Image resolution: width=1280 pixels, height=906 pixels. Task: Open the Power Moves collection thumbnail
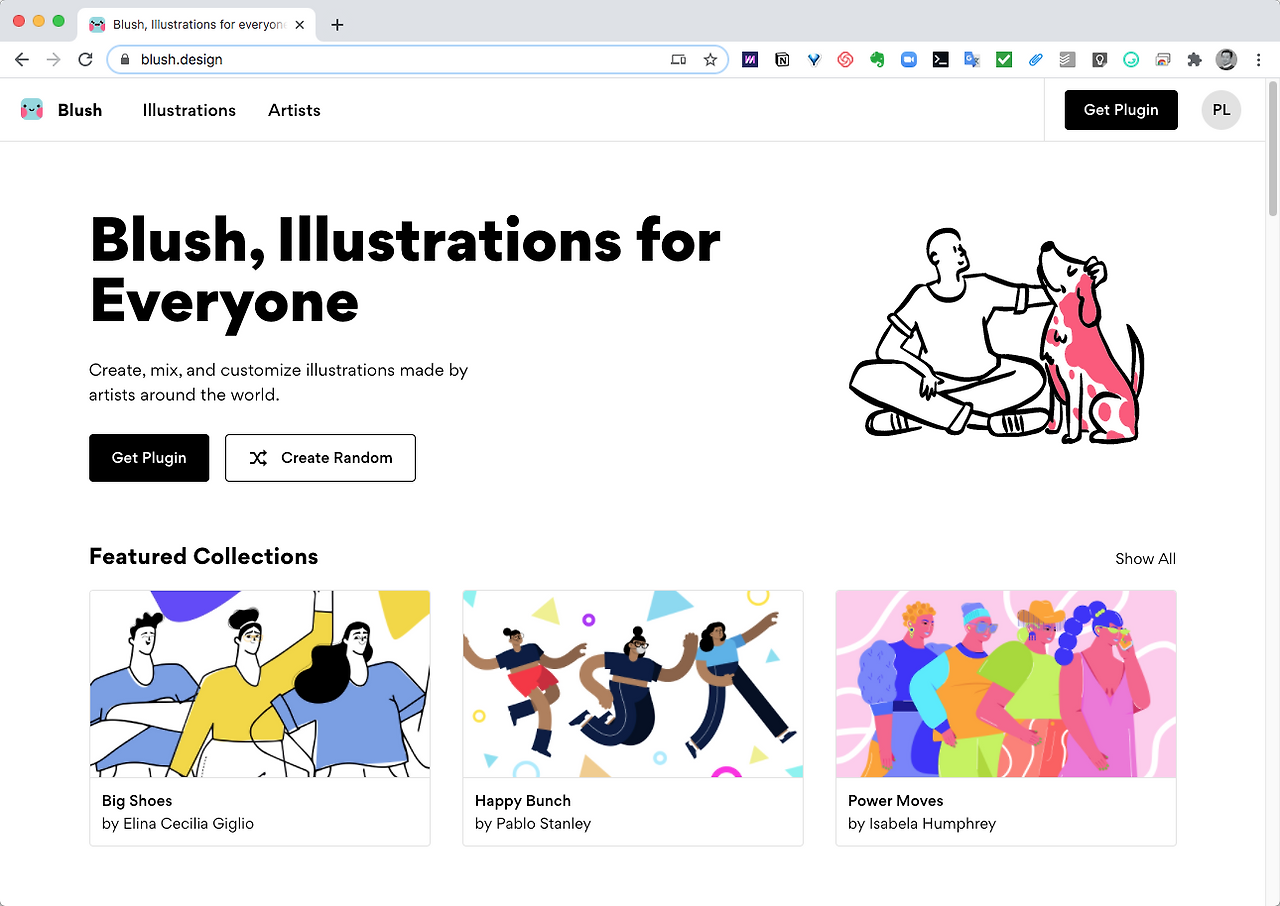(x=1006, y=684)
